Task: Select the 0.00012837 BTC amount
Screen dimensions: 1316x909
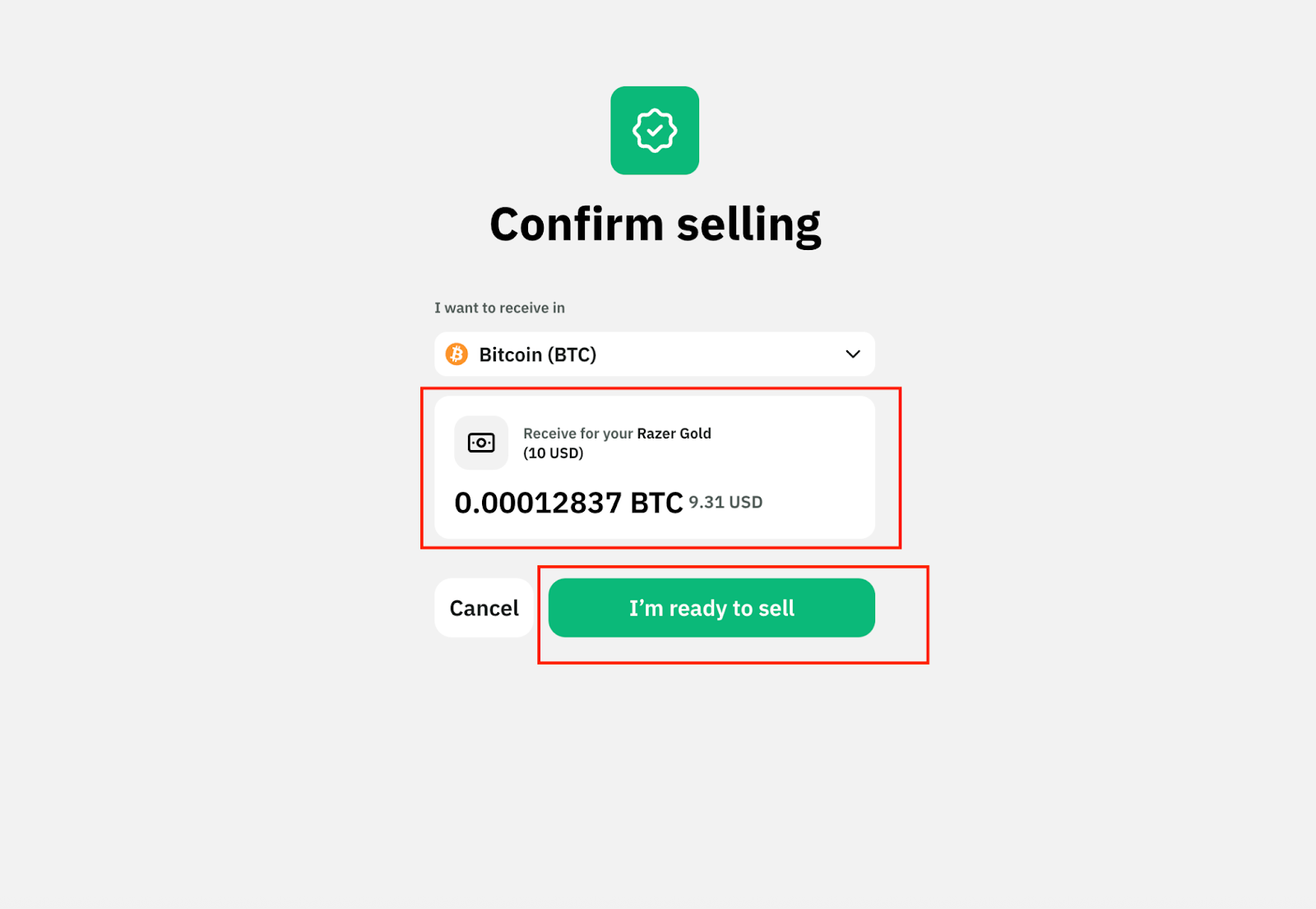Action: click(x=537, y=503)
